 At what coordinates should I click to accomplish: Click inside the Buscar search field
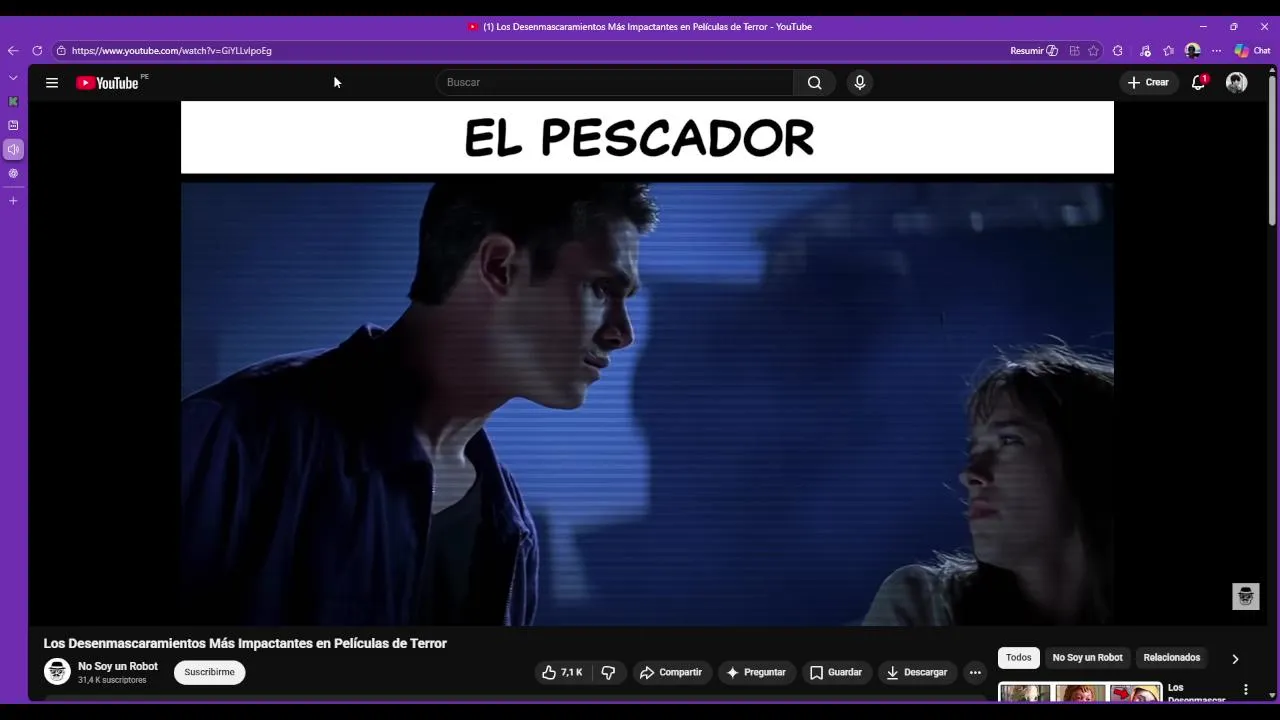[615, 83]
